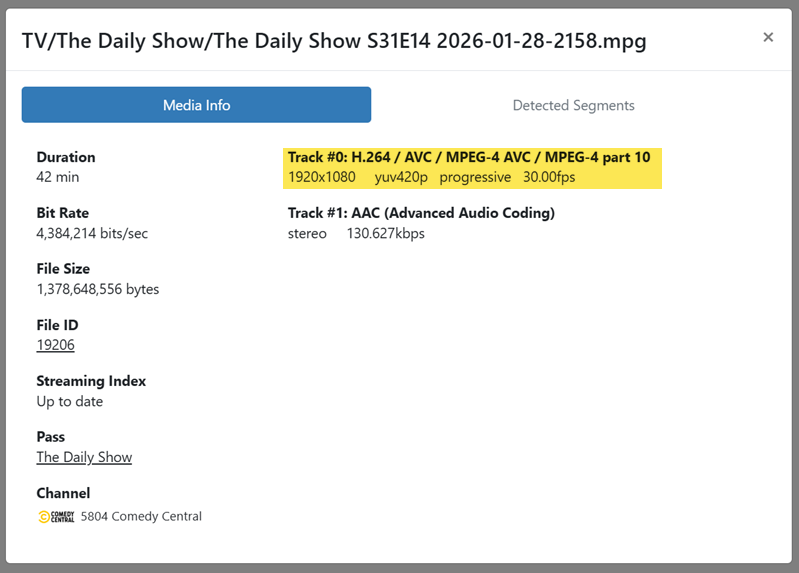Click the yuv420p pixel format text

point(403,177)
